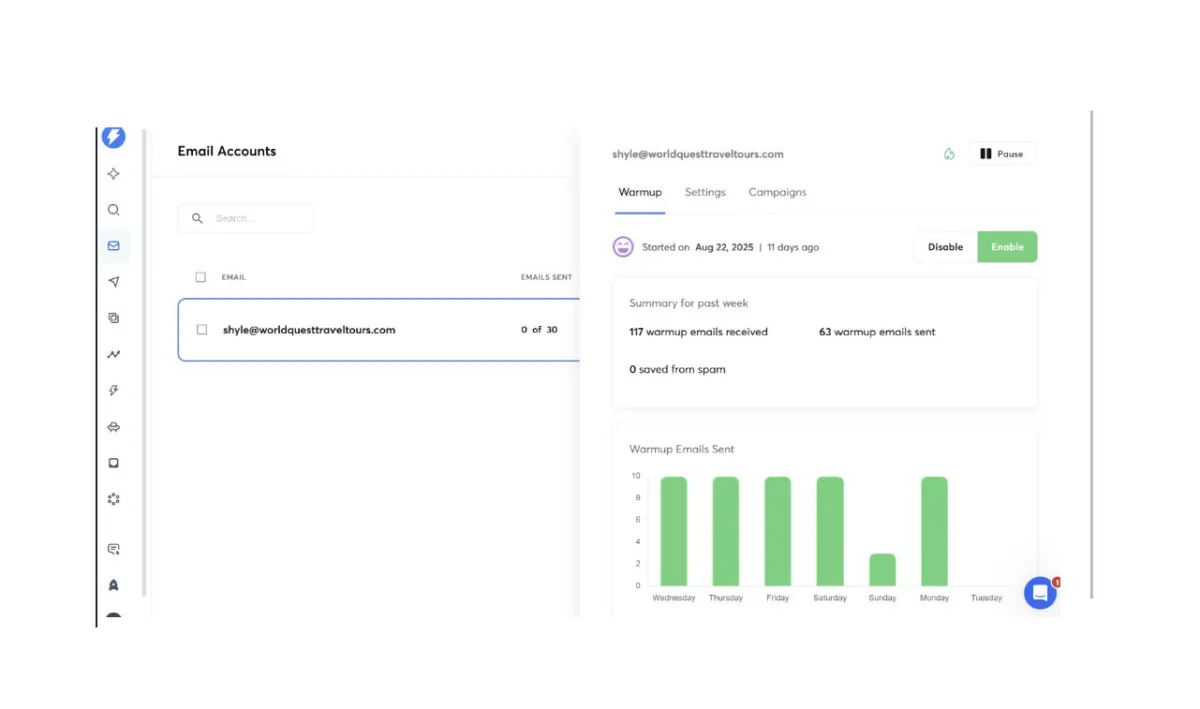Switch to the Settings tab
1200x709 pixels.
[705, 192]
